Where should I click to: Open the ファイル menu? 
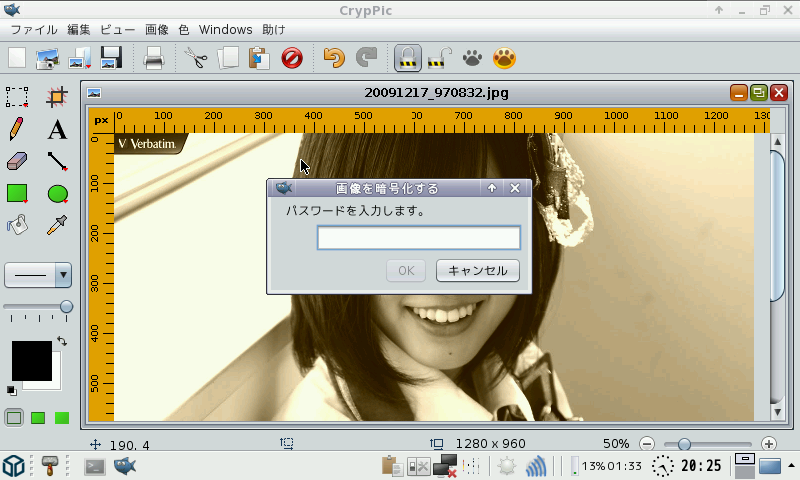click(33, 30)
